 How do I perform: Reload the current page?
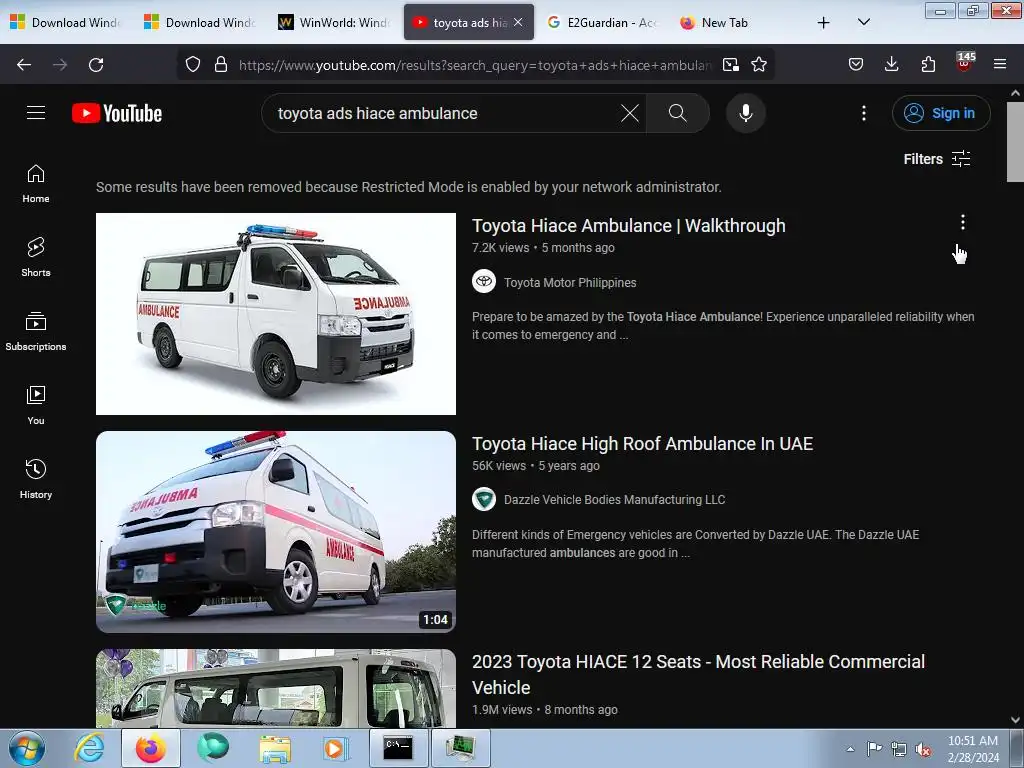96,64
